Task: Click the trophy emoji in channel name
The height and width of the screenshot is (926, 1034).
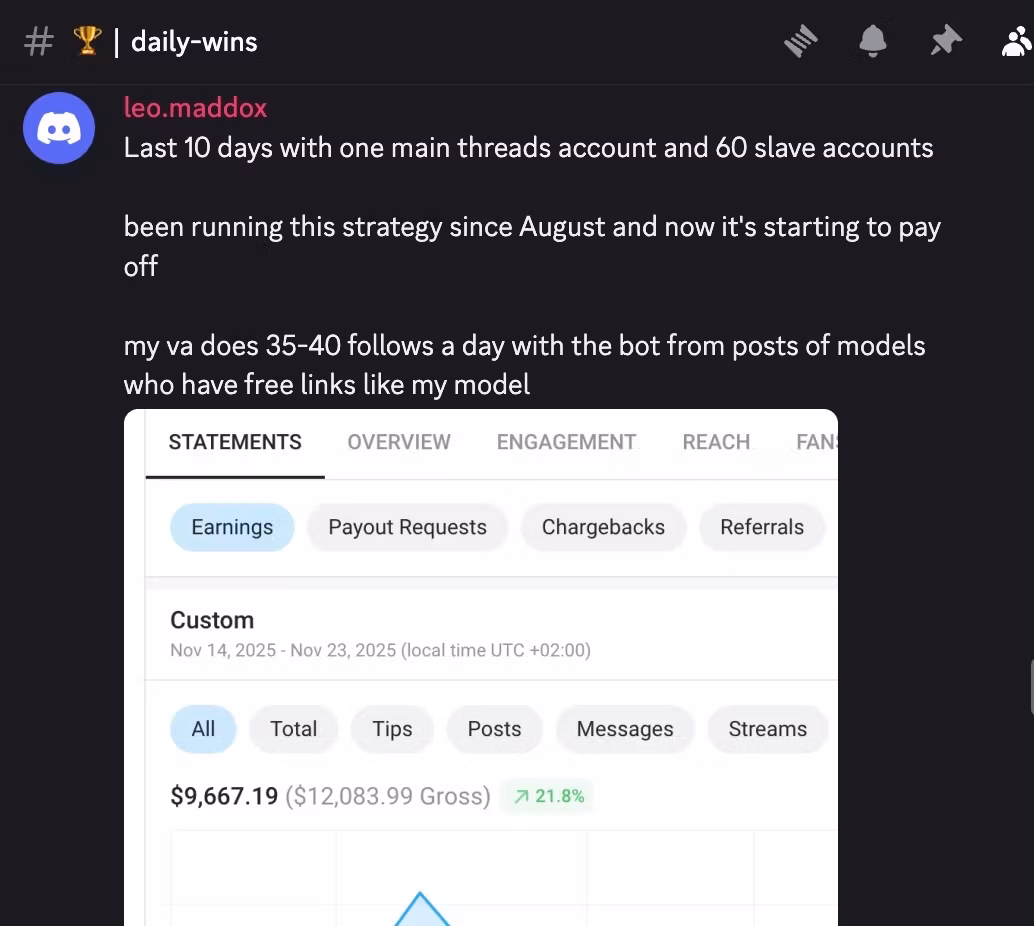Action: [88, 42]
